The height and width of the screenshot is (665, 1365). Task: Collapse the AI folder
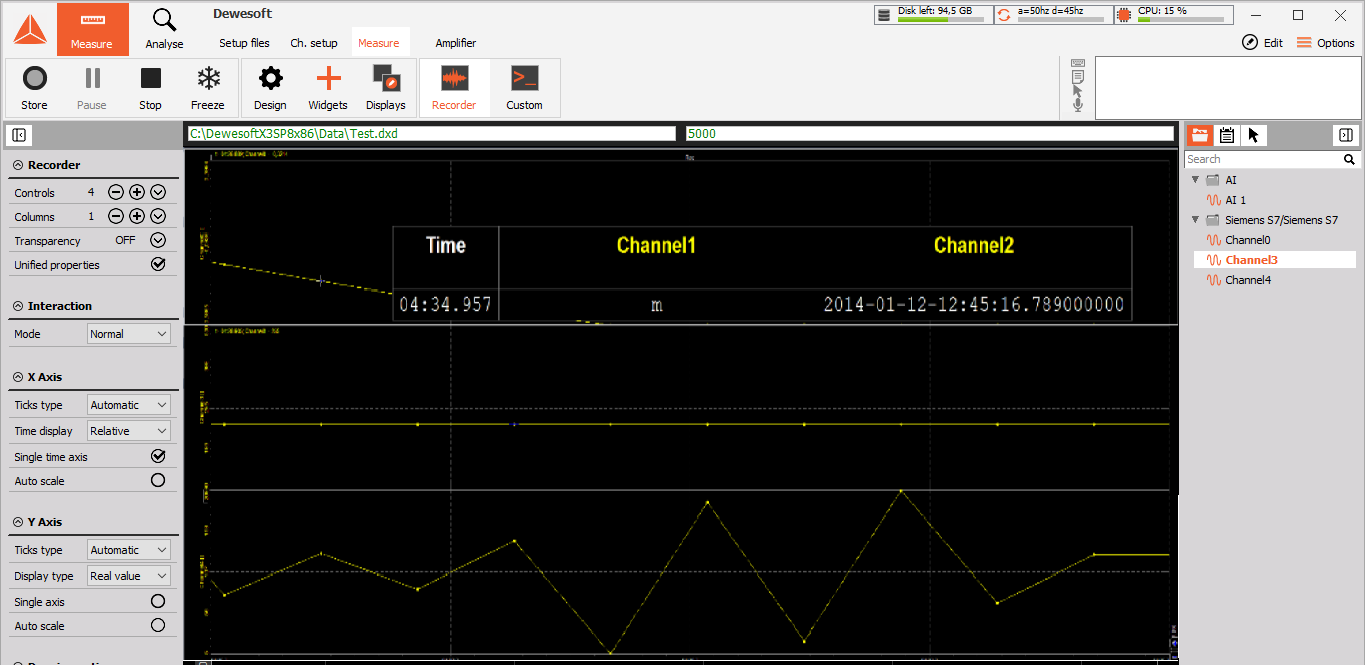point(1197,180)
